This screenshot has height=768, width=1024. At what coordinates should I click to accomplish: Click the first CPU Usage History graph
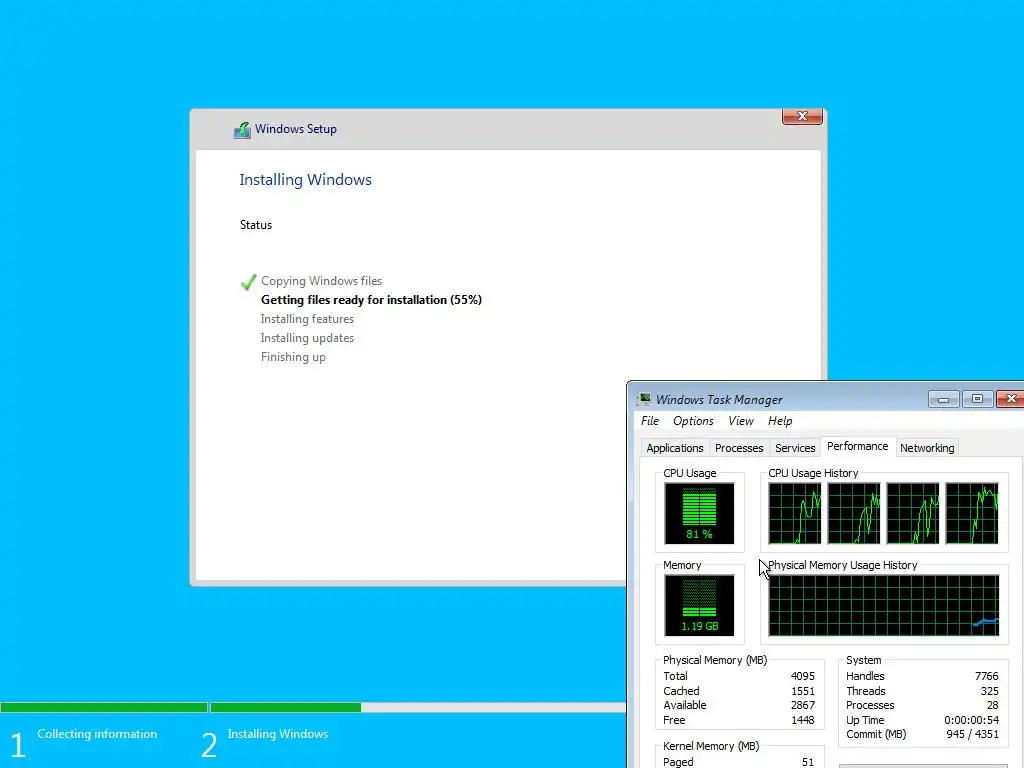click(794, 513)
